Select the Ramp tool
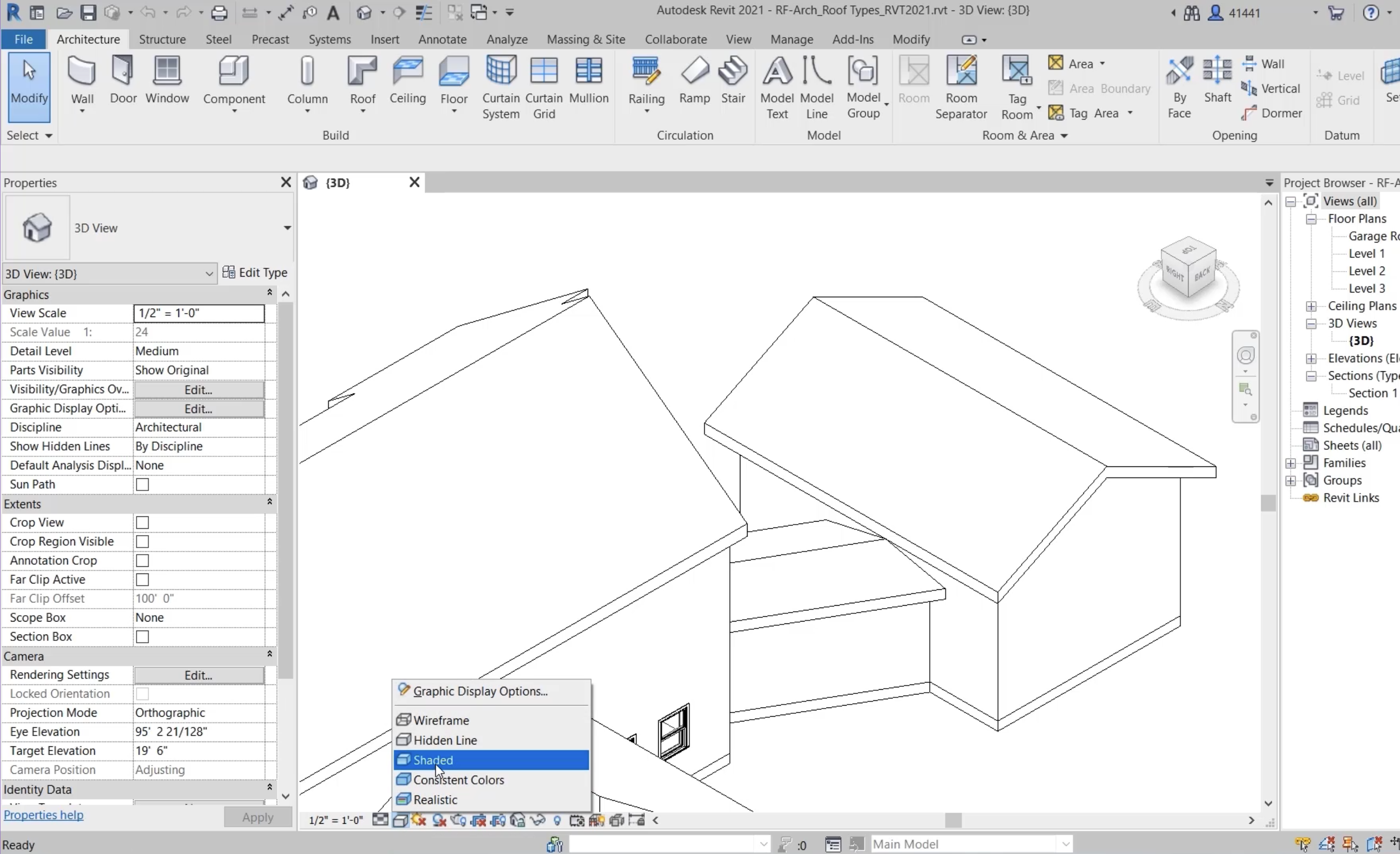Screen dimensions: 1400x854 [x=694, y=80]
